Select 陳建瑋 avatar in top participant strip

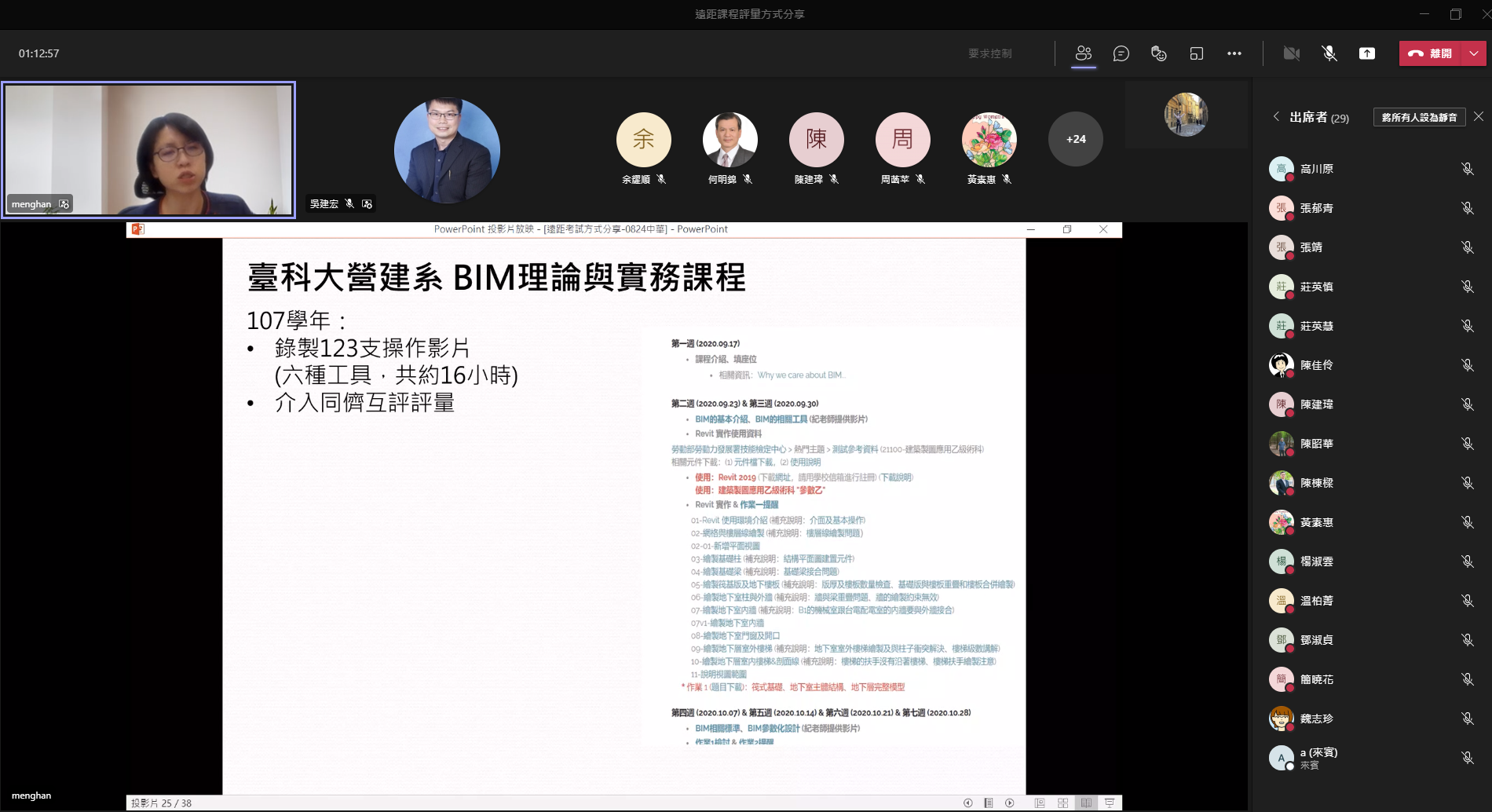pos(817,139)
